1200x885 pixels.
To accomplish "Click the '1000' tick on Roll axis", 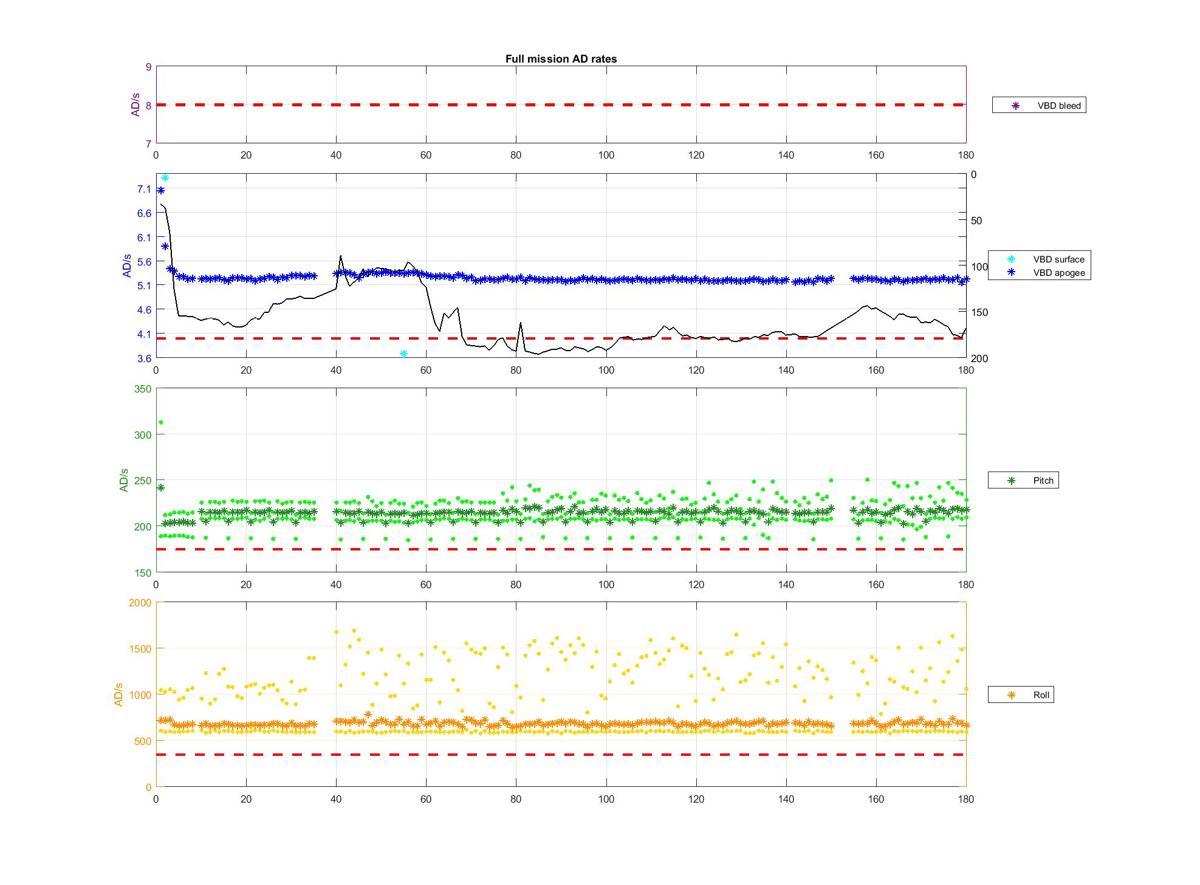I will click(140, 695).
